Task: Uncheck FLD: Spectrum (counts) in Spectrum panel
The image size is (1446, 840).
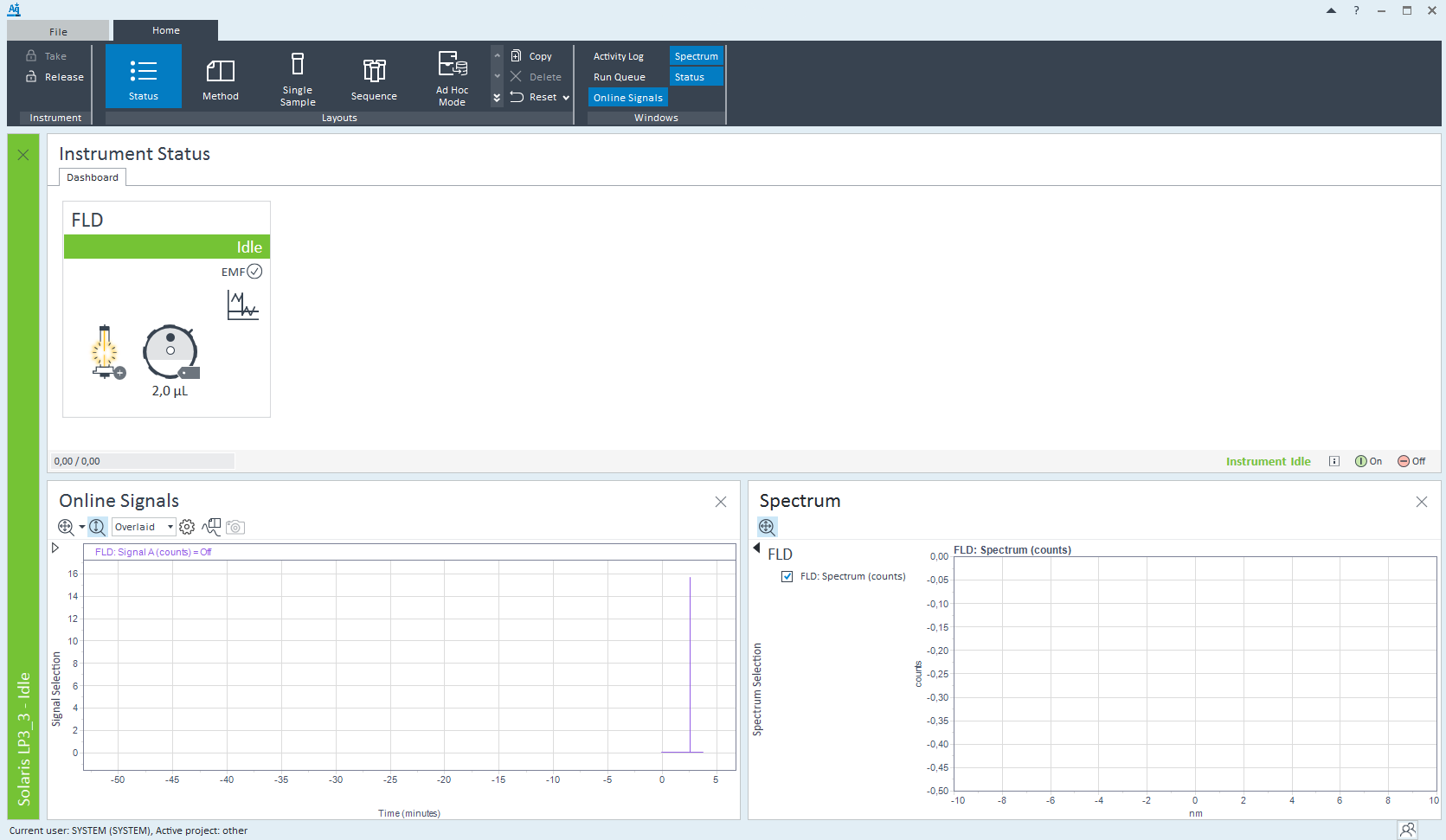Action: (787, 576)
